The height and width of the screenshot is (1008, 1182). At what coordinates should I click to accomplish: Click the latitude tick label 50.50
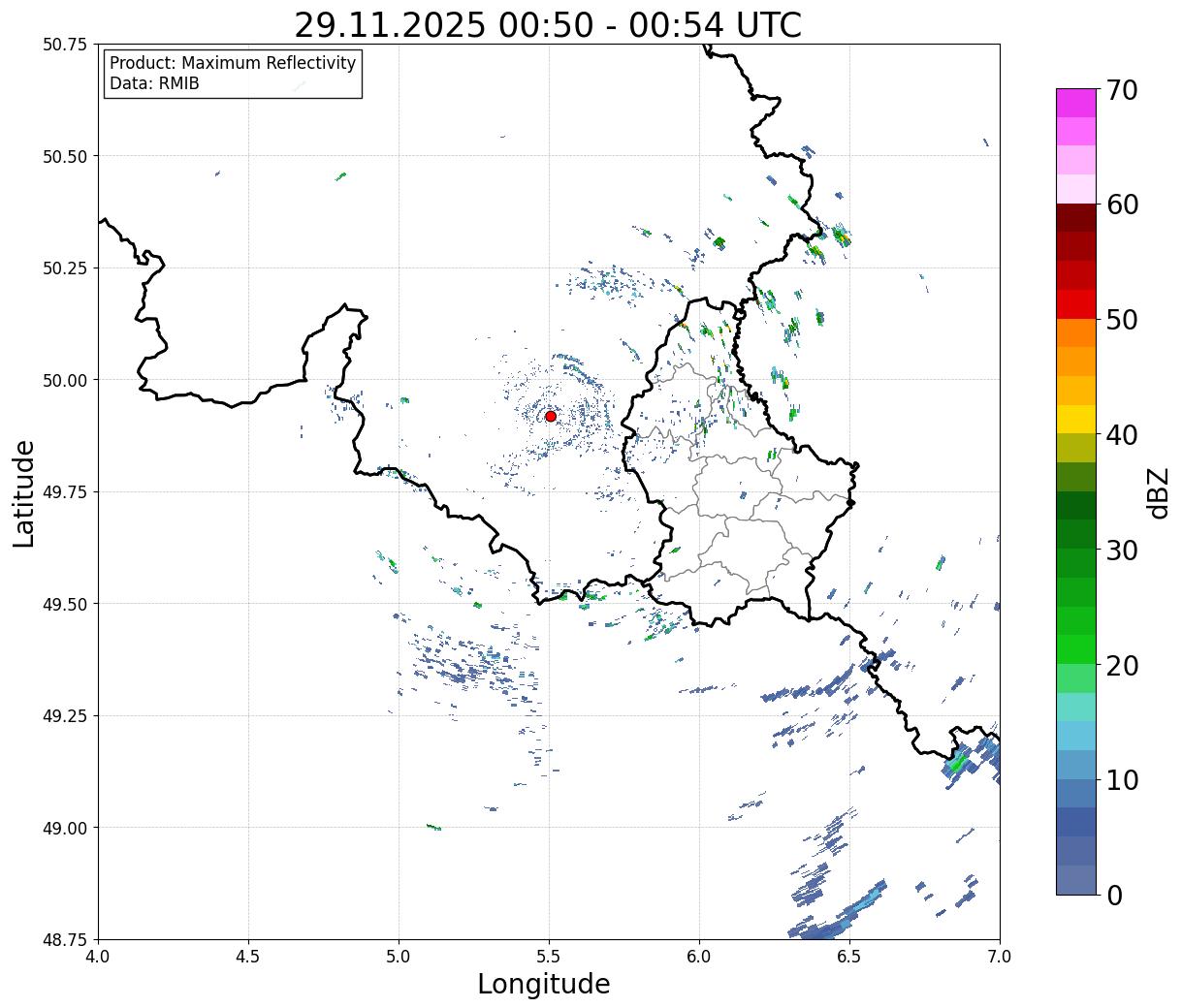(x=65, y=156)
